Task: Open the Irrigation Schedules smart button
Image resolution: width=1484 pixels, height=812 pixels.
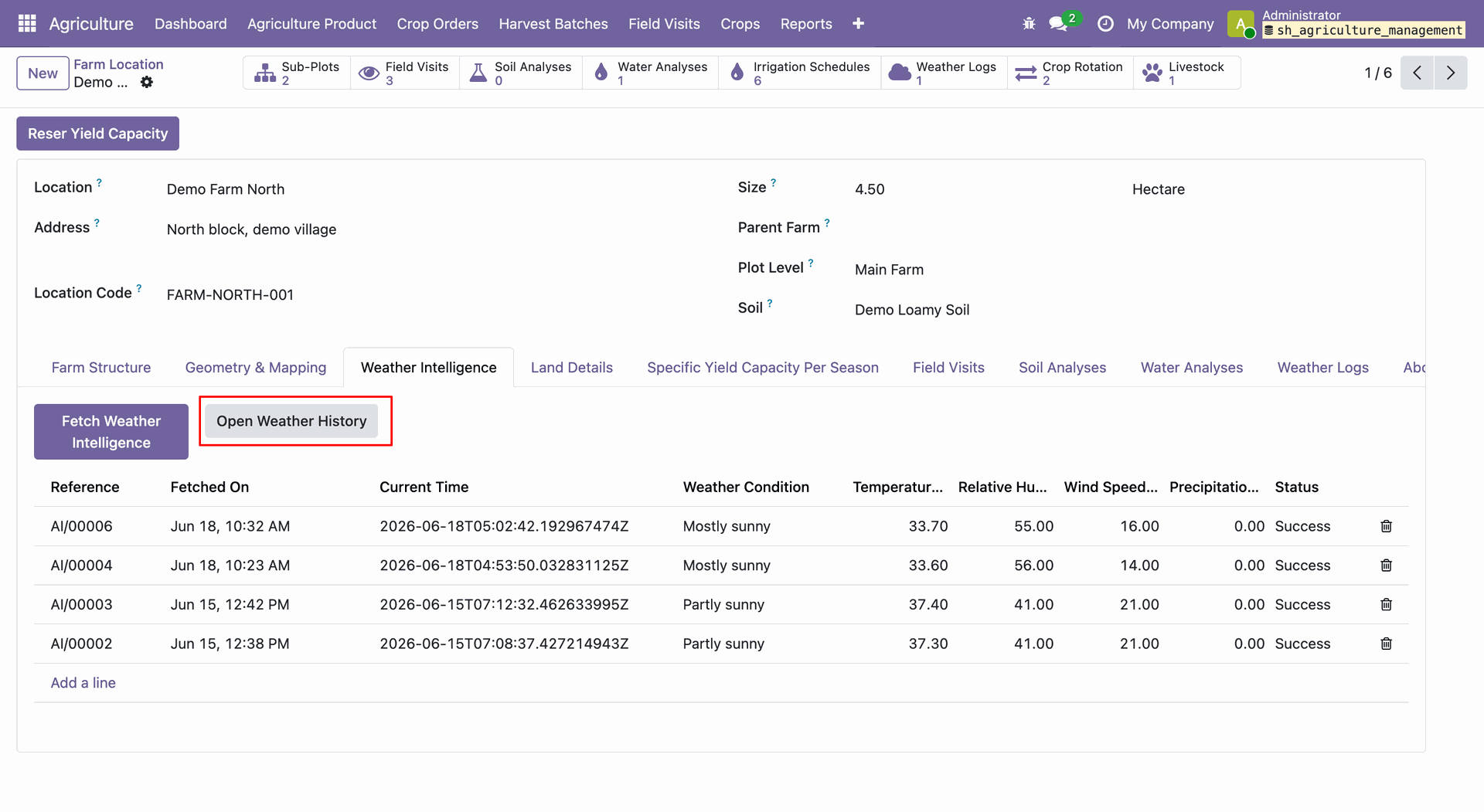Action: pyautogui.click(x=800, y=73)
